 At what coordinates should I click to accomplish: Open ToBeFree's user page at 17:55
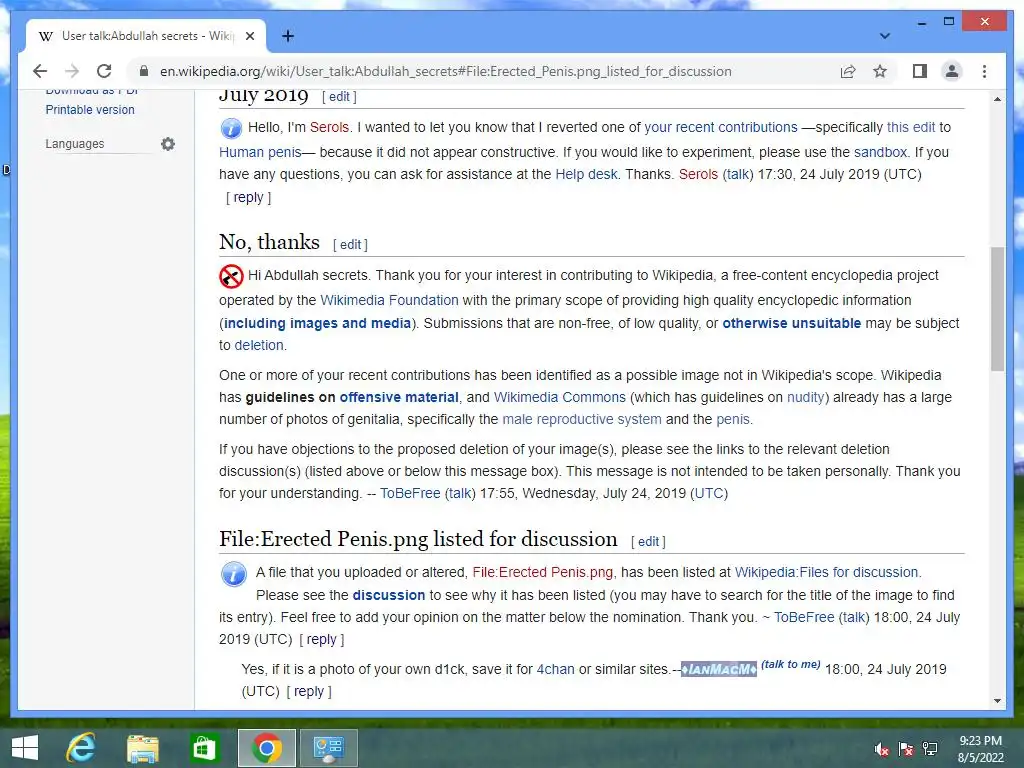click(x=410, y=494)
